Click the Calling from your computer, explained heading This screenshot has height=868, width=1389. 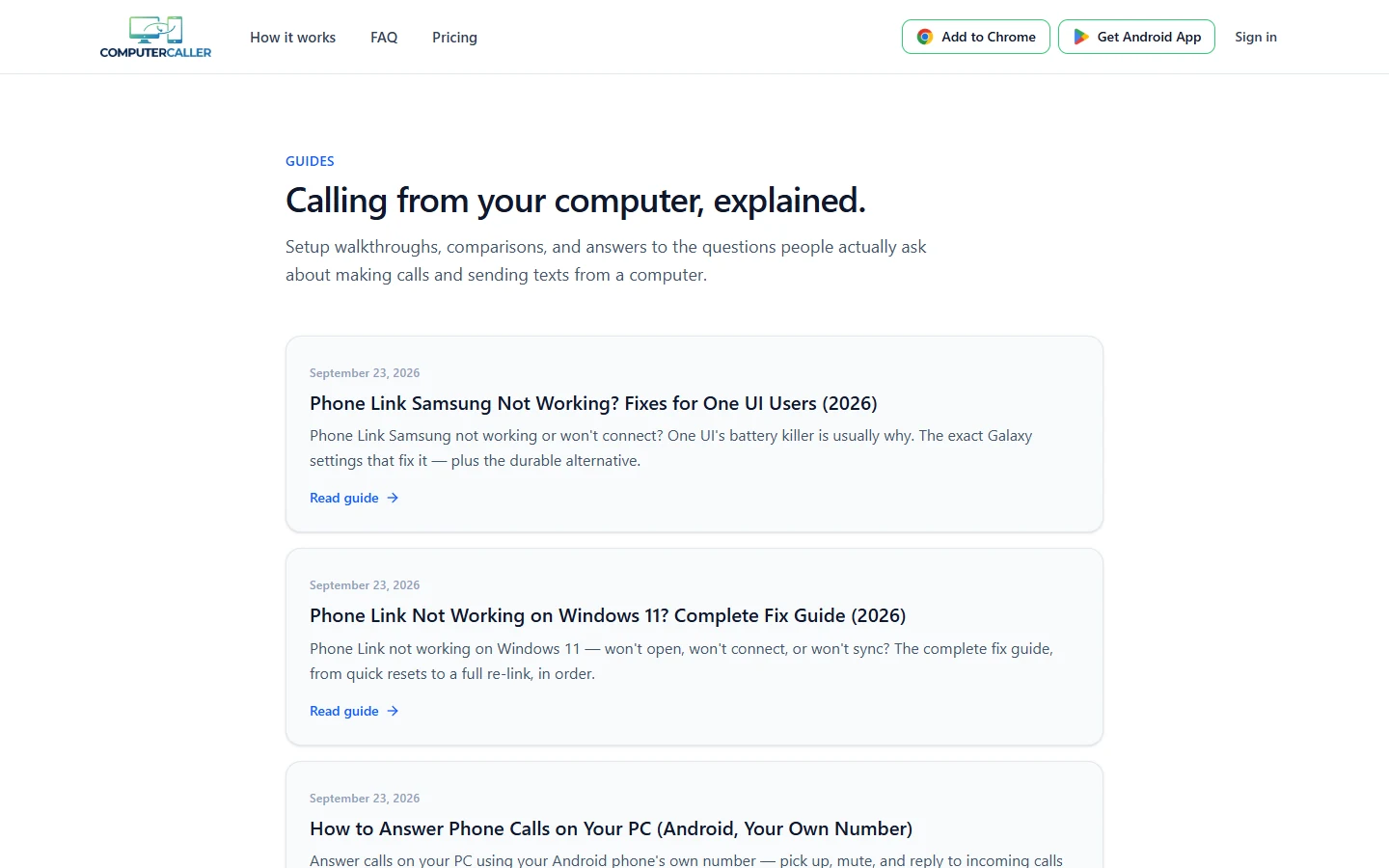click(x=576, y=201)
